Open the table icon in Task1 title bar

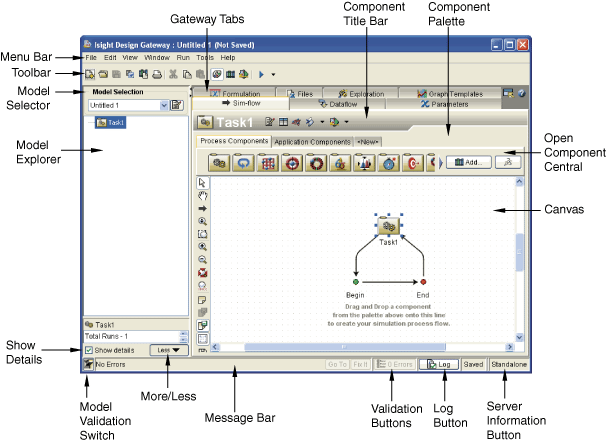(284, 122)
